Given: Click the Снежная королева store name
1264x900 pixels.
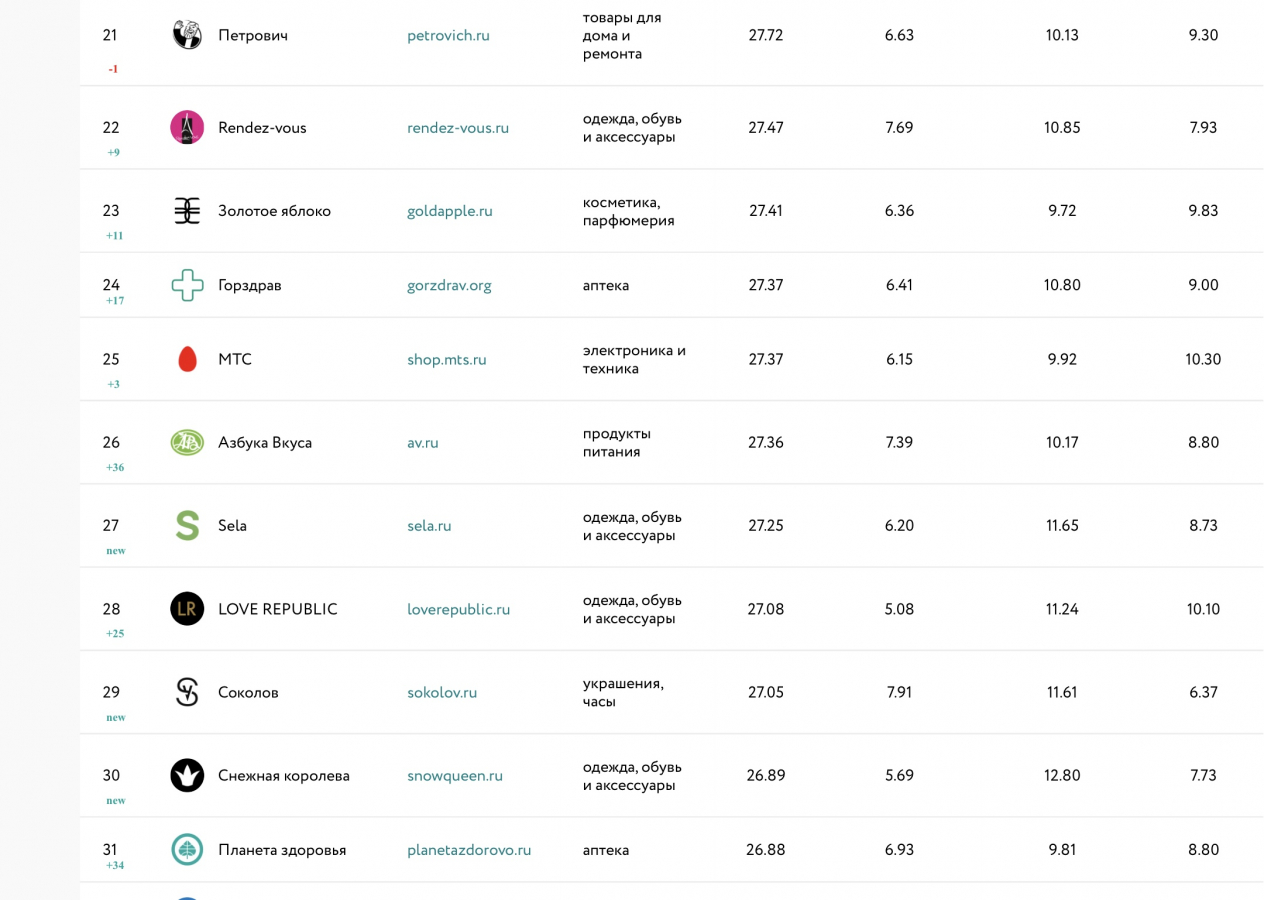Looking at the screenshot, I should [x=284, y=775].
